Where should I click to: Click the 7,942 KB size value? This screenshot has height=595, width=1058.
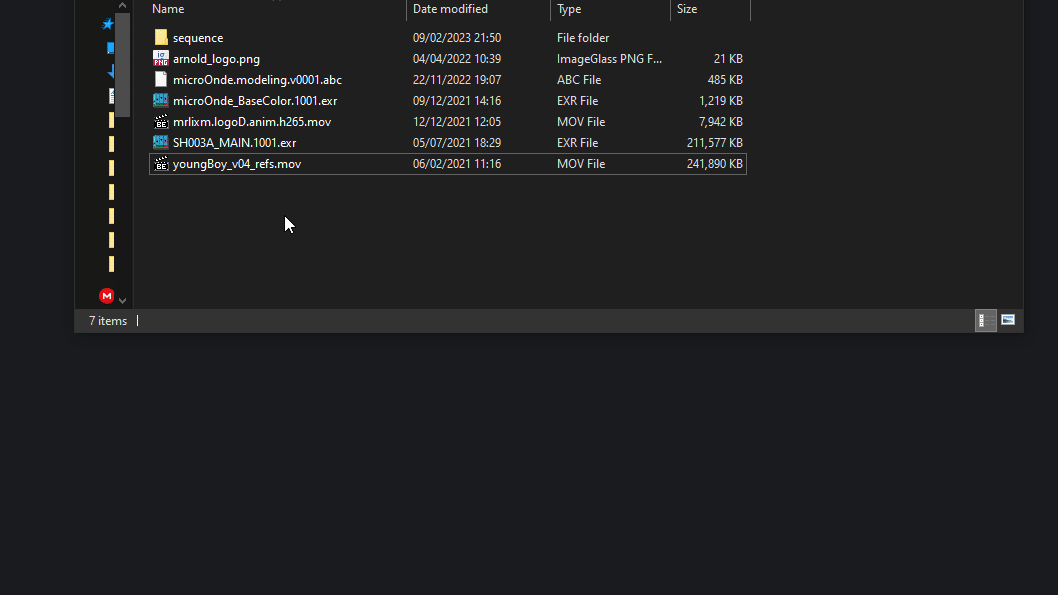(x=721, y=121)
